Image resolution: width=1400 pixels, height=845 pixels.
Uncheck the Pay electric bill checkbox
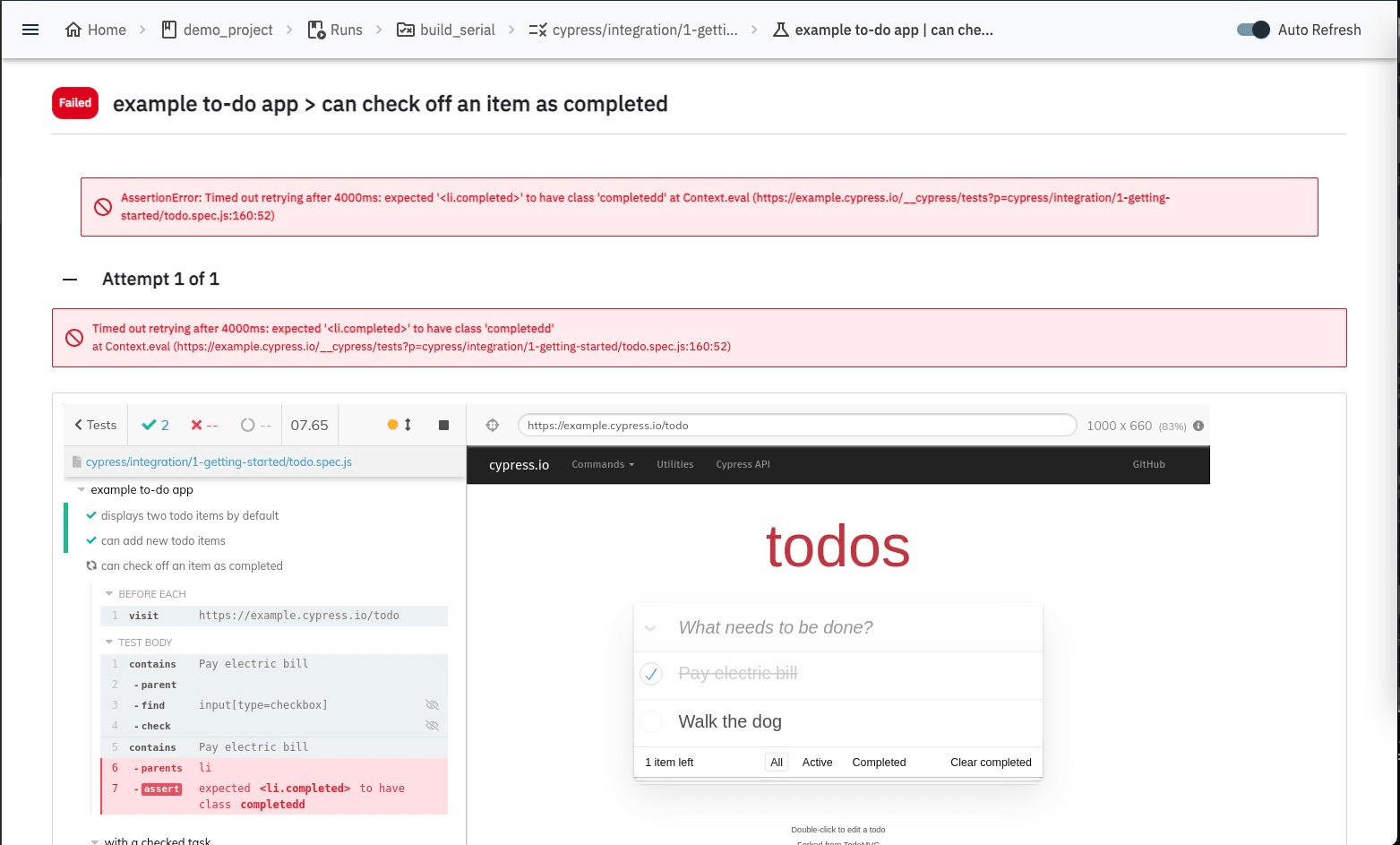(651, 674)
